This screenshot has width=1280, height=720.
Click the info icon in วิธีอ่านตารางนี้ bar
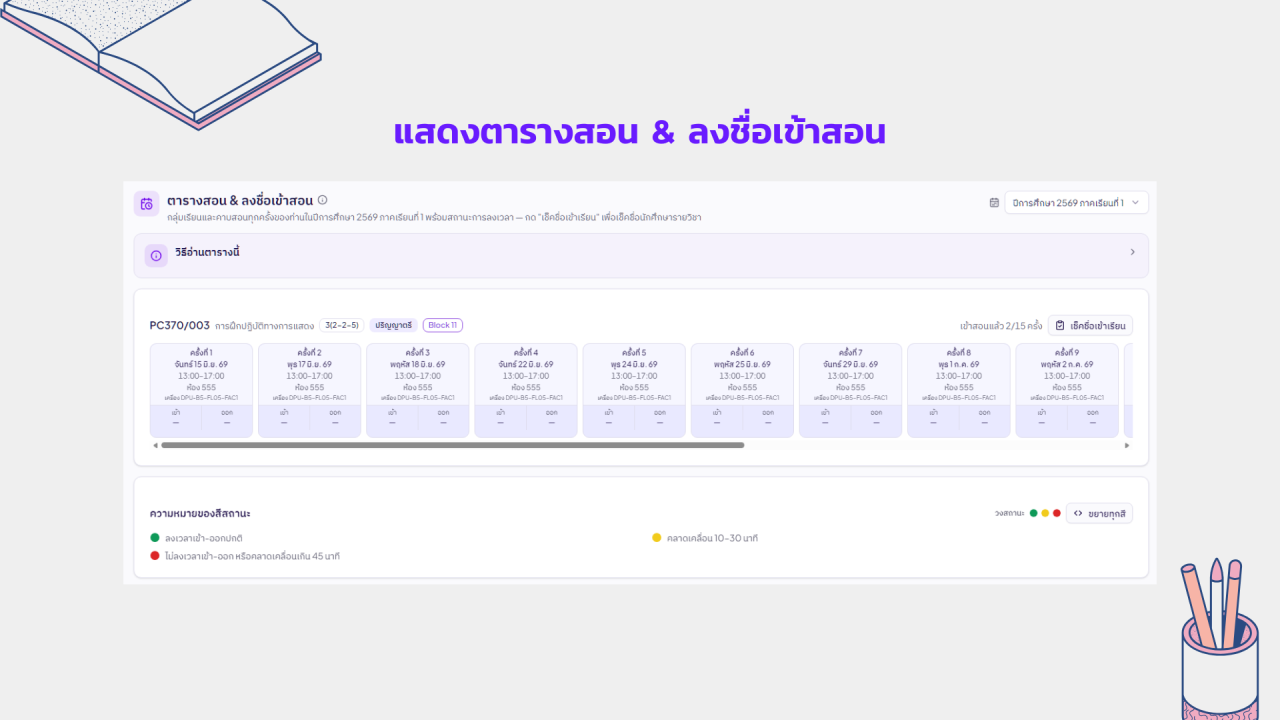pyautogui.click(x=156, y=255)
